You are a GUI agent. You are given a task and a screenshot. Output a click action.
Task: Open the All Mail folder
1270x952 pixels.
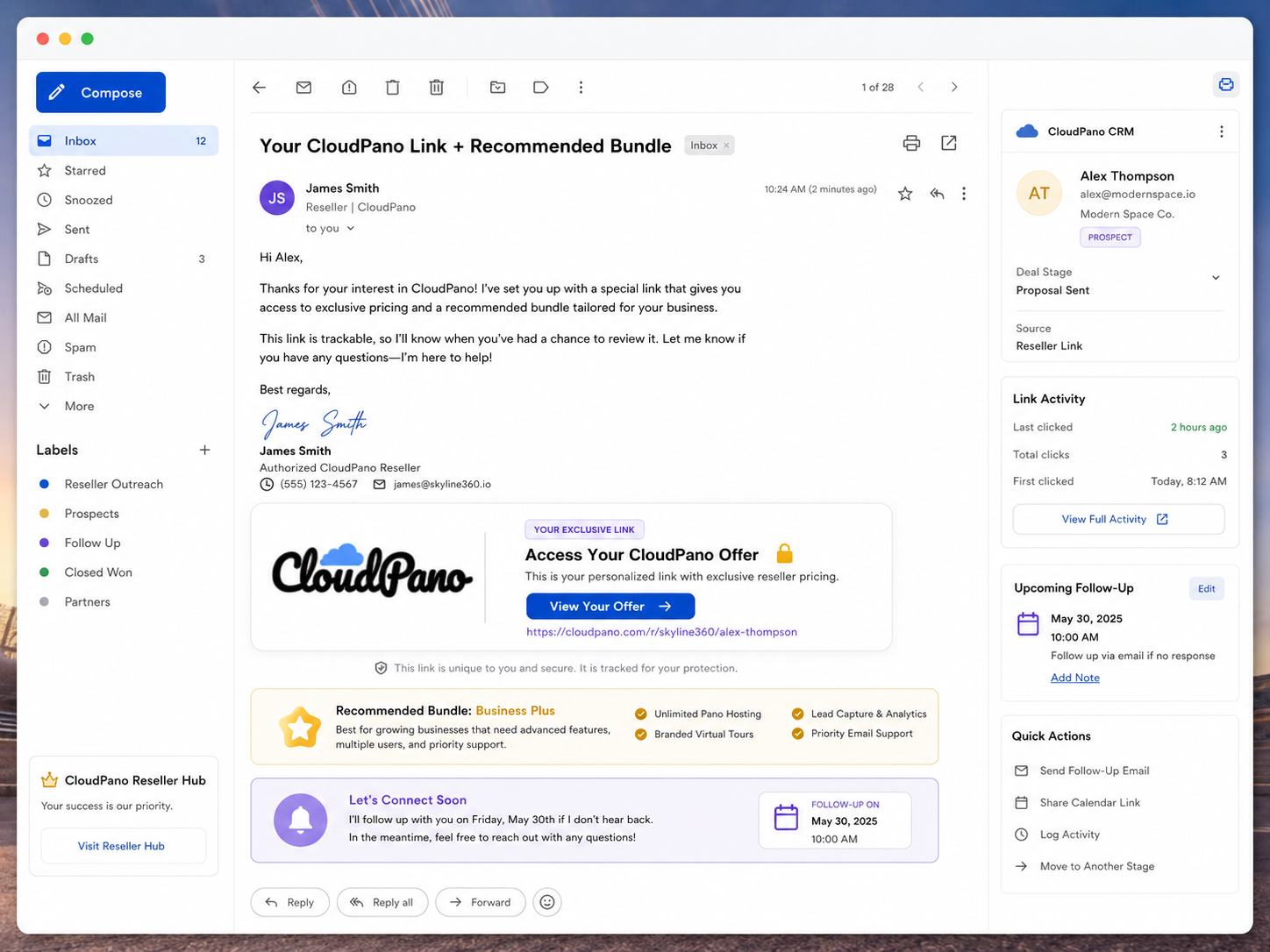(x=124, y=317)
